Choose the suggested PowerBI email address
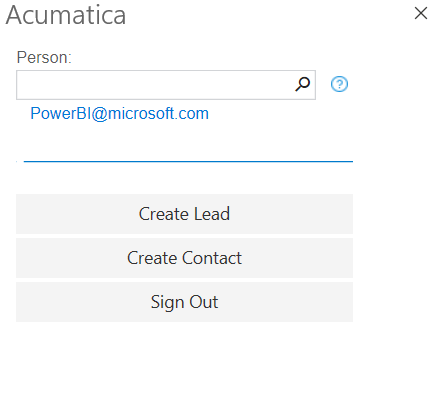 tap(119, 114)
